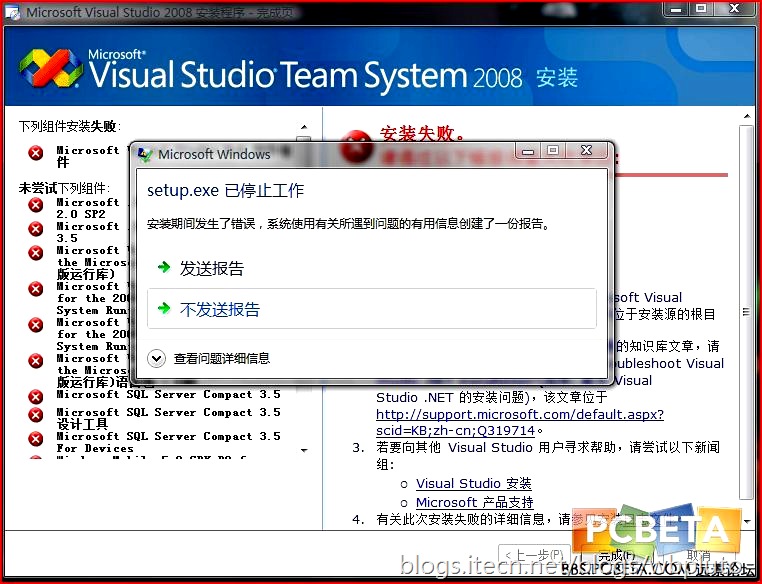This screenshot has height=584, width=762.
Task: Click the green arrow icon beside 发送报告
Action: tap(163, 269)
